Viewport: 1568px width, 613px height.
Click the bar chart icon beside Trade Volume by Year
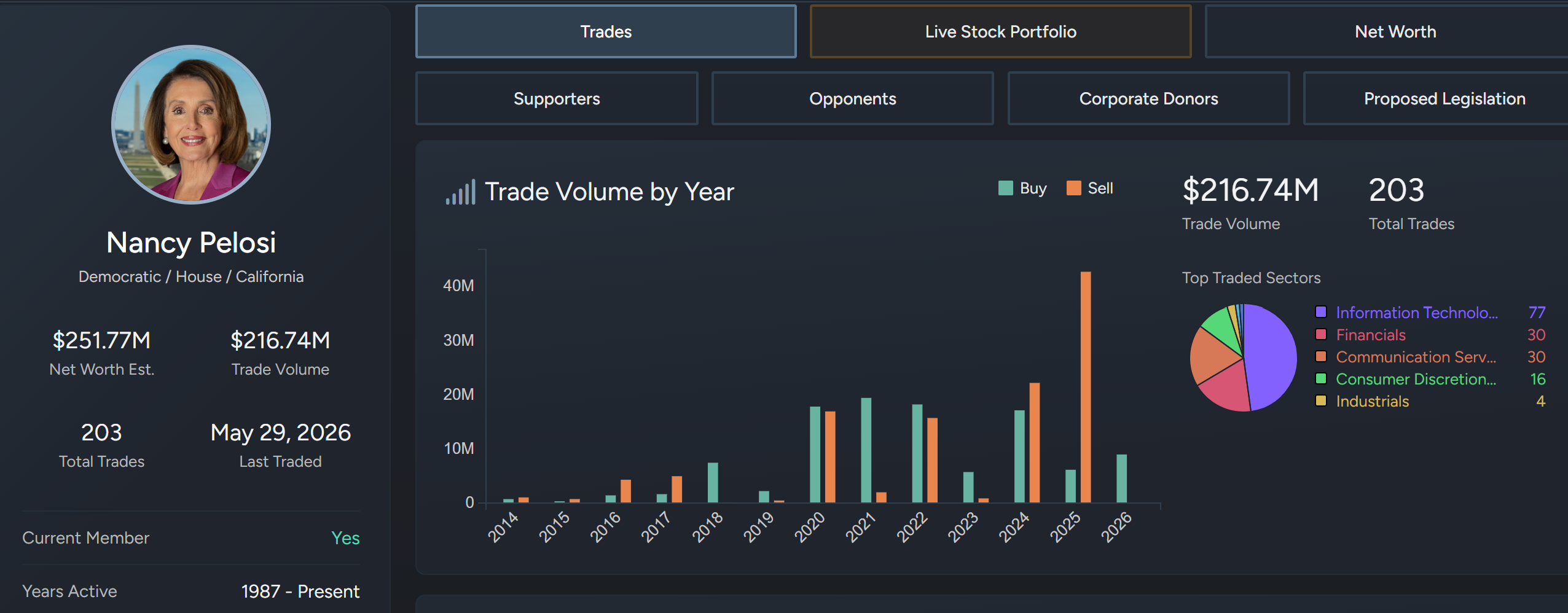coord(460,192)
